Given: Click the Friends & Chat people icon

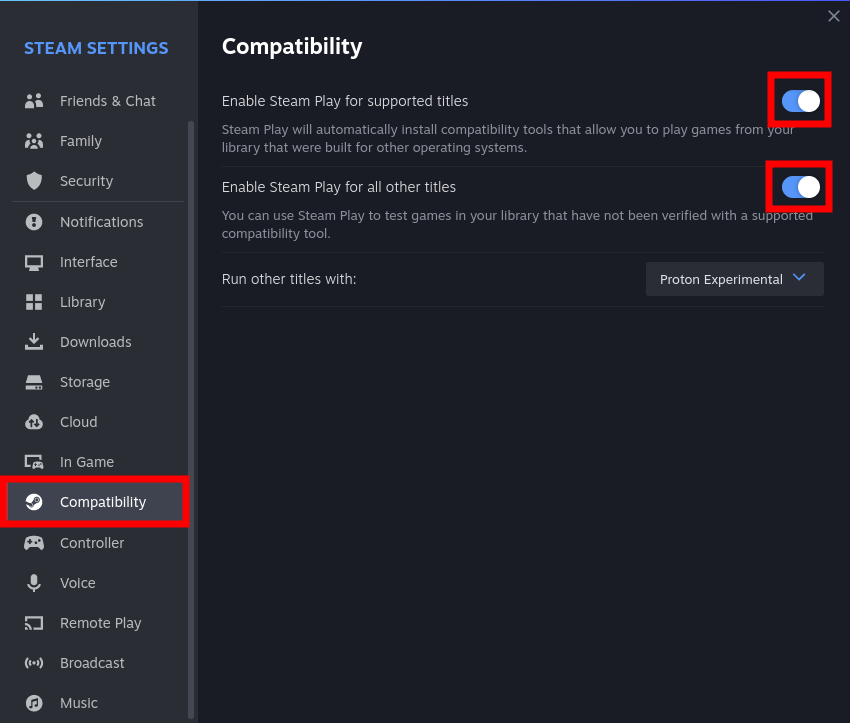Looking at the screenshot, I should click(x=34, y=101).
